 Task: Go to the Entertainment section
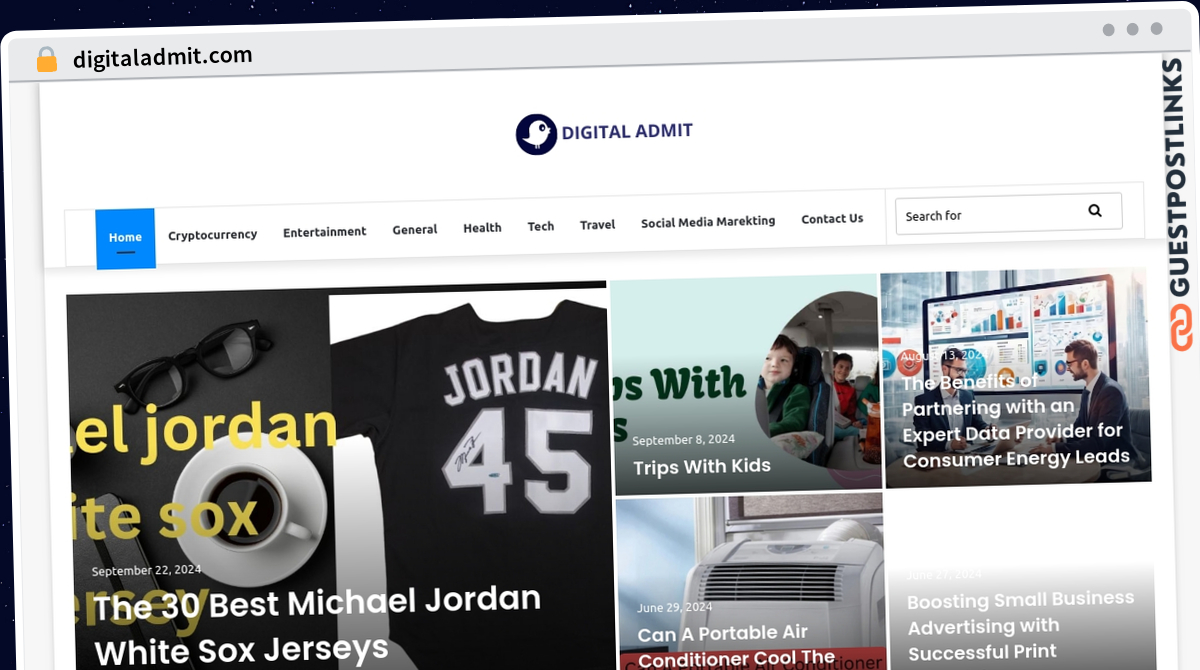click(x=324, y=232)
